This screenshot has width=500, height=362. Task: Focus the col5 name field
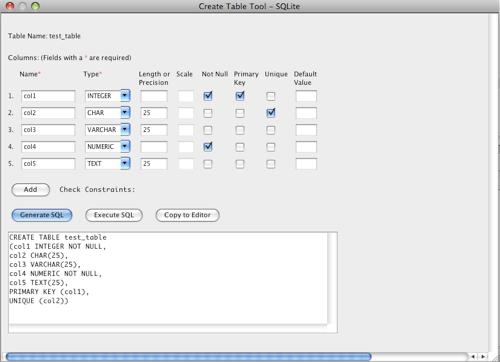click(x=48, y=164)
